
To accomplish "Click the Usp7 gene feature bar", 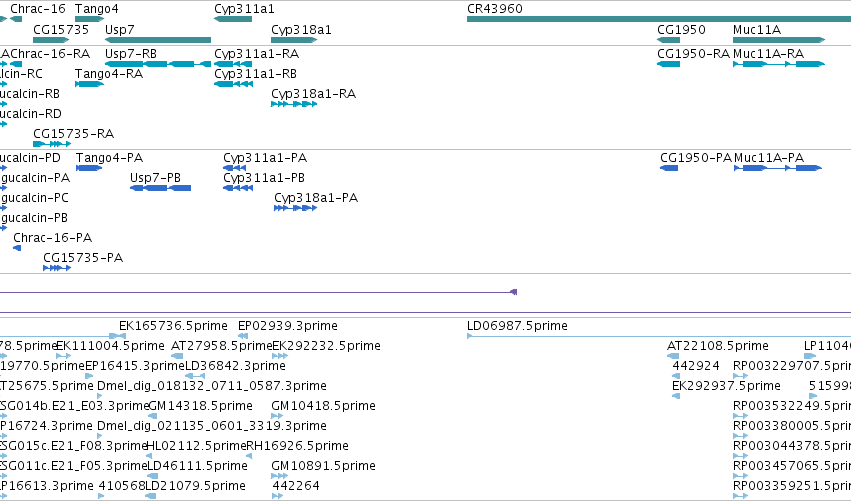I will coord(158,40).
